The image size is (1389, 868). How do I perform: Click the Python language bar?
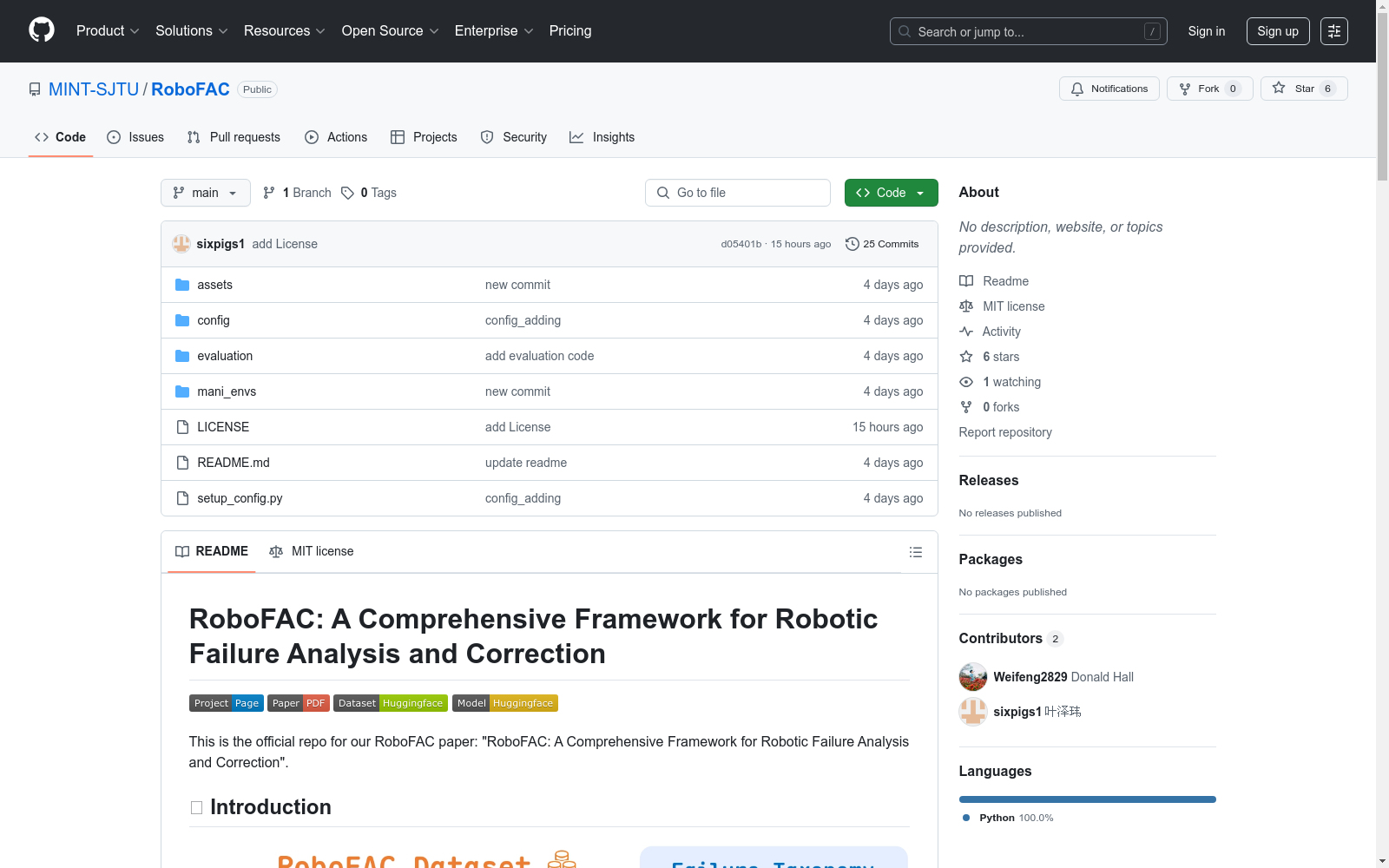click(x=1088, y=799)
